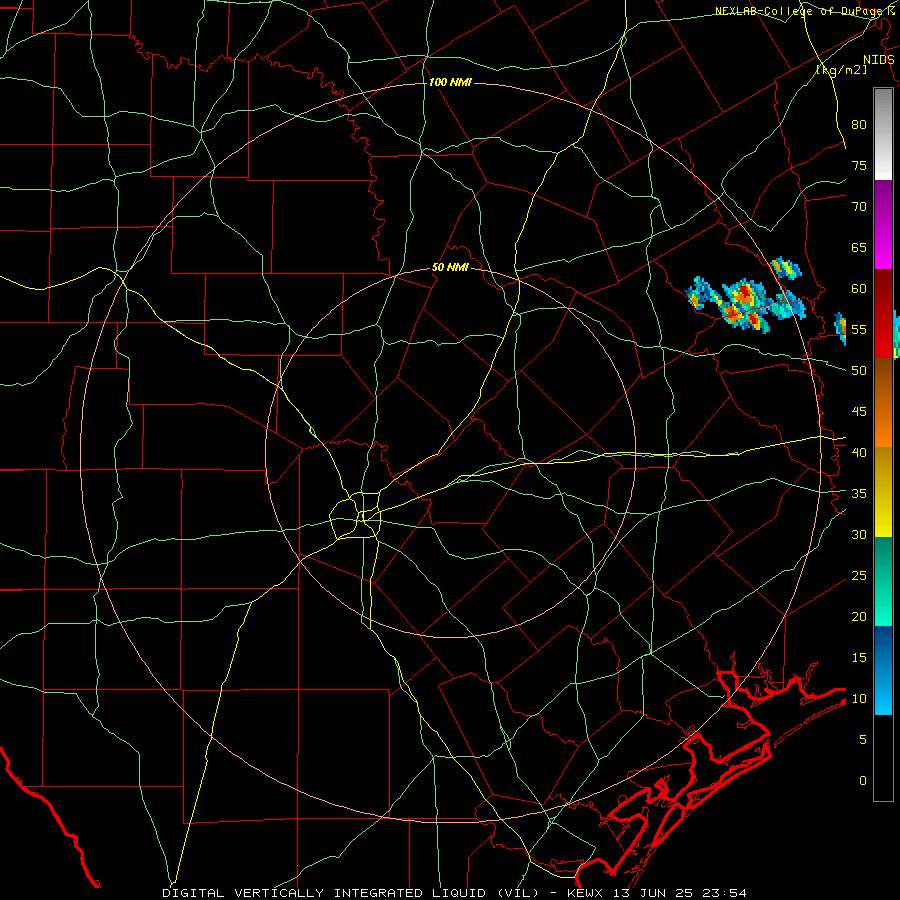Click the 30 value on the color scale
Screen dimensions: 900x900
[859, 534]
